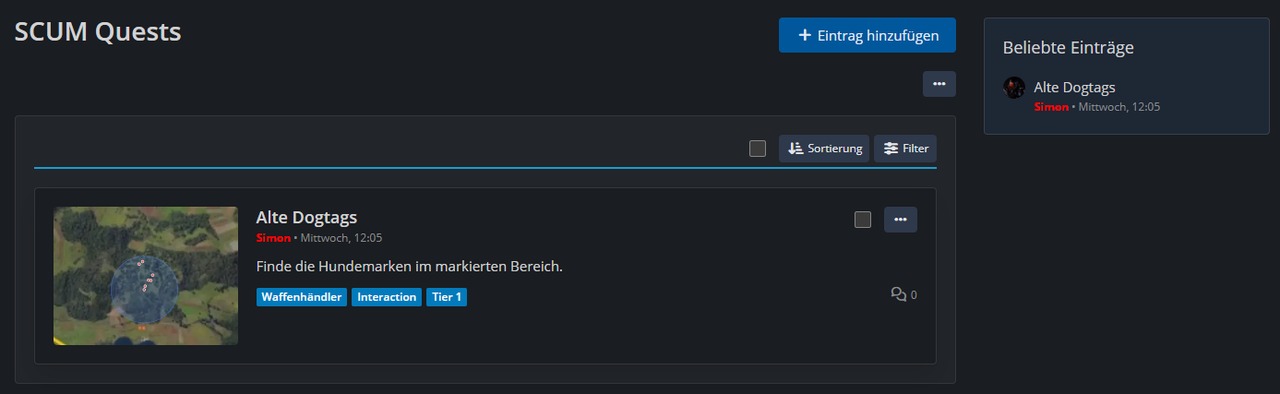The image size is (1280, 394).
Task: Open the Alte Dogtags entry options menu
Action: point(900,219)
